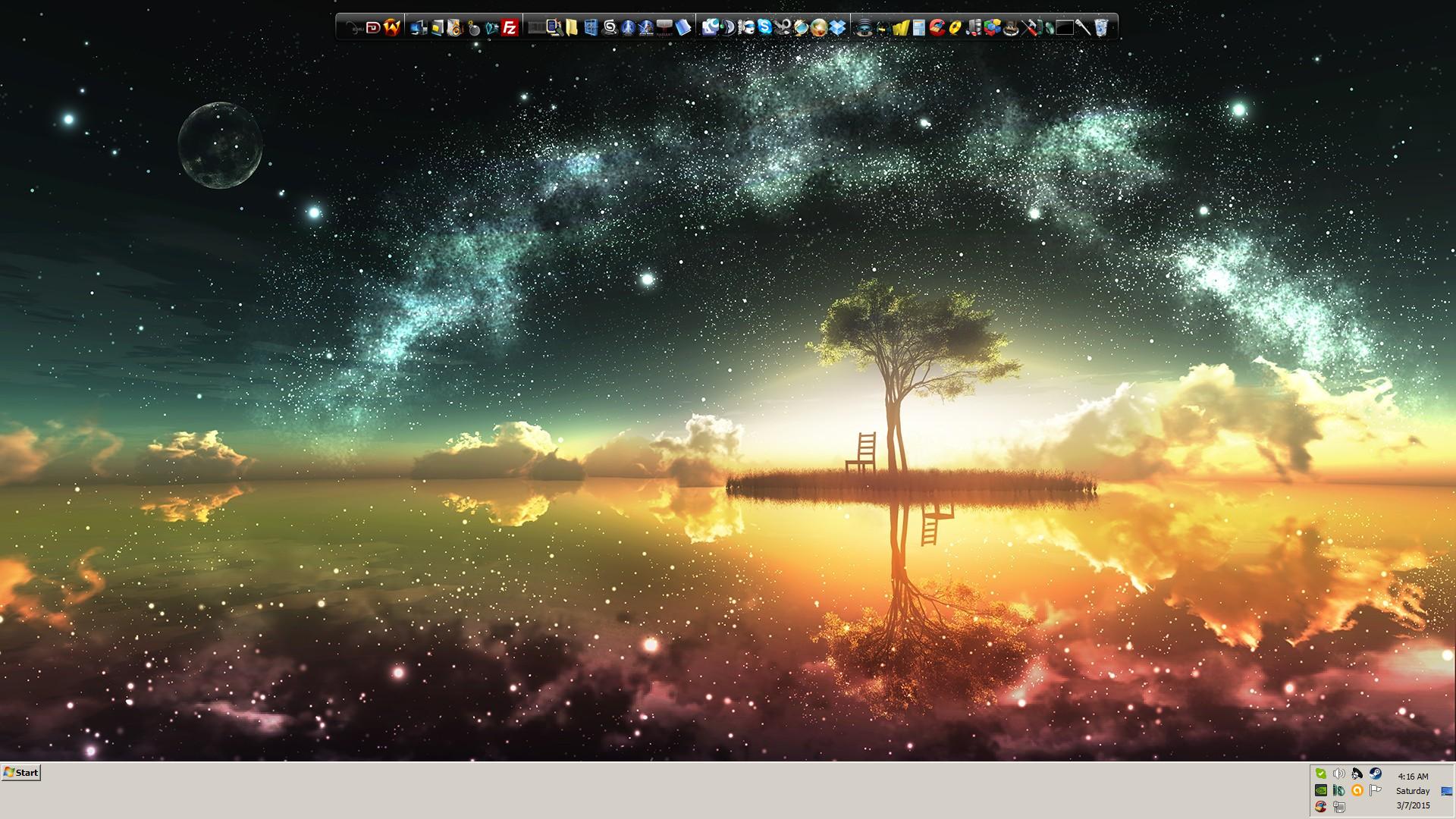Open the Recycle Bin dock icon
Screen dimensions: 1456x819
(x=1100, y=28)
